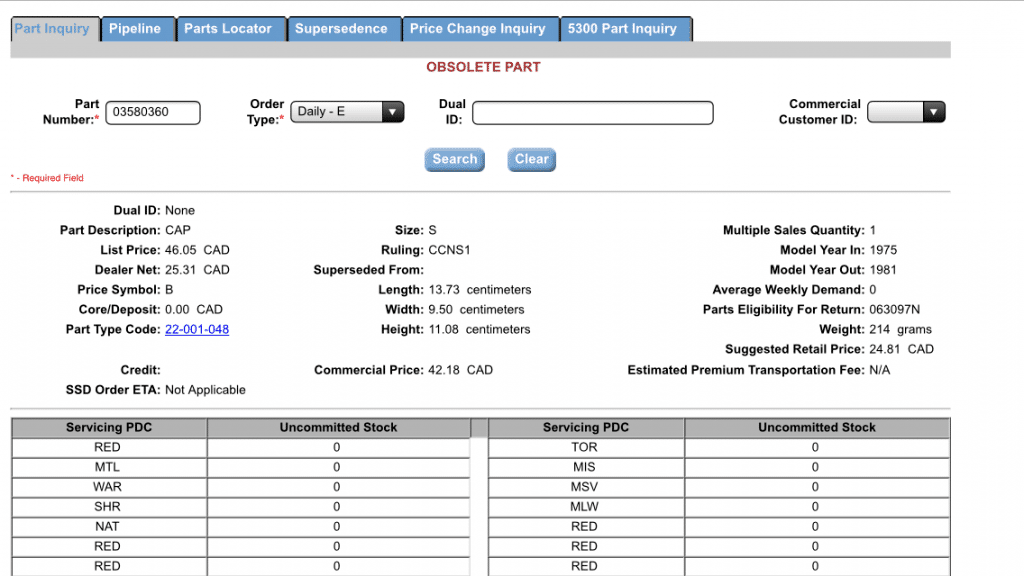Viewport: 1024px width, 576px height.
Task: Choose the MSV servicing PDC cell
Action: [x=584, y=487]
